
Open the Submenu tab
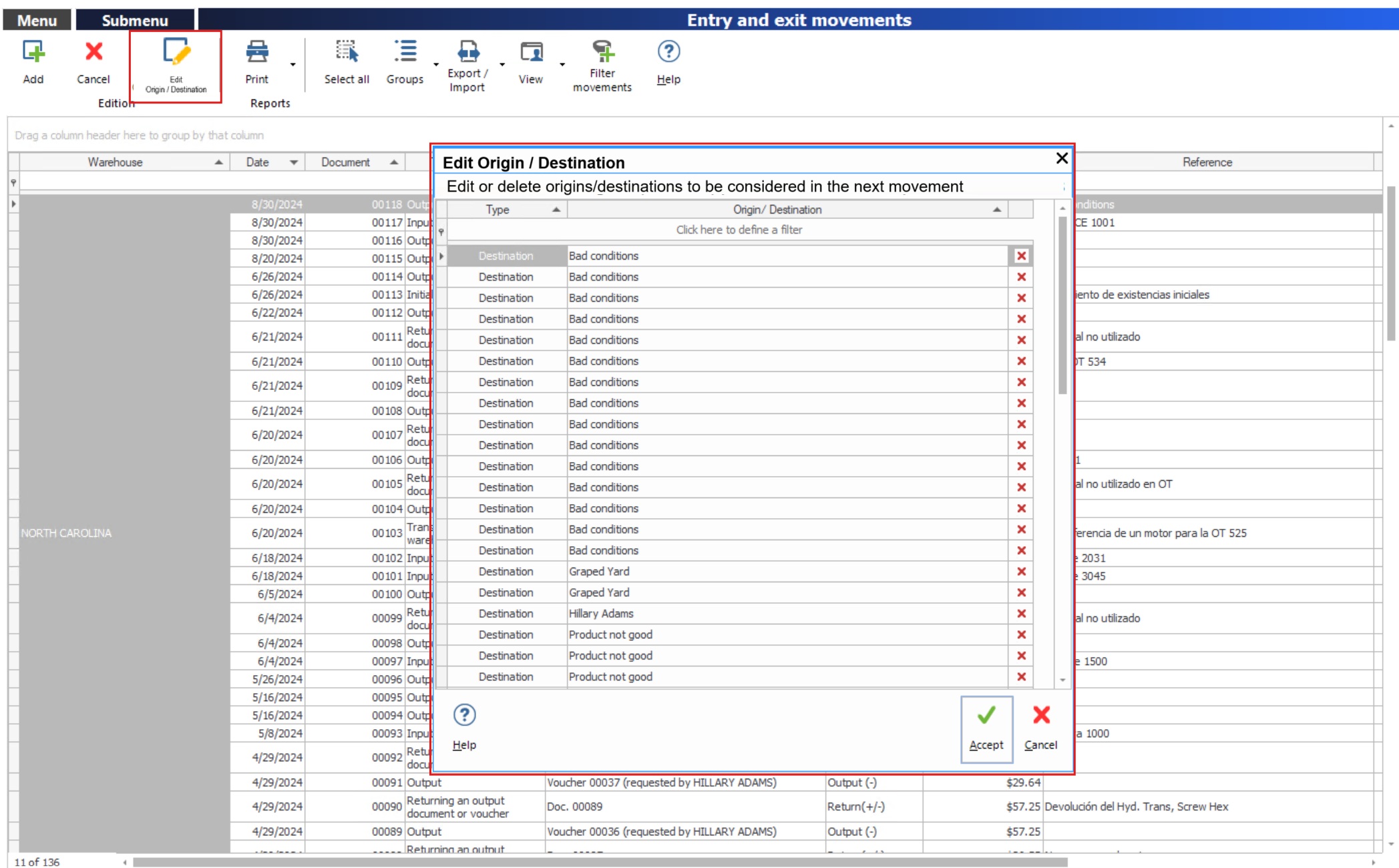(x=135, y=20)
